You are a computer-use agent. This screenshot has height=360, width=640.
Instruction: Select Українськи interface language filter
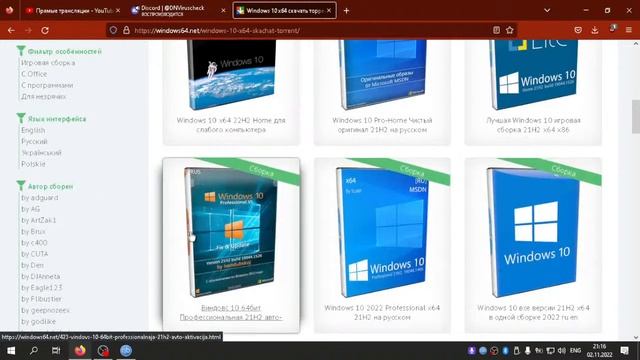(41, 153)
